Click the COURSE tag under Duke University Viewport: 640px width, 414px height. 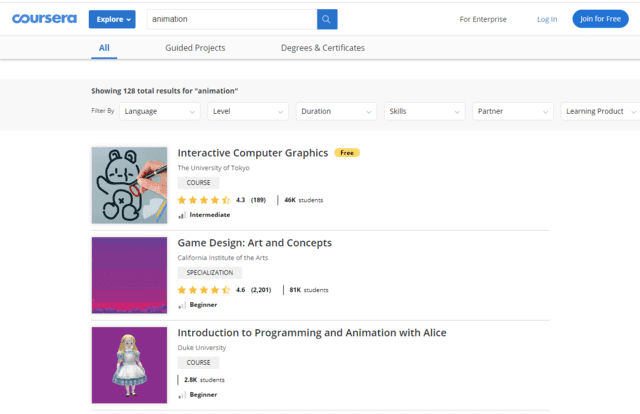click(198, 363)
